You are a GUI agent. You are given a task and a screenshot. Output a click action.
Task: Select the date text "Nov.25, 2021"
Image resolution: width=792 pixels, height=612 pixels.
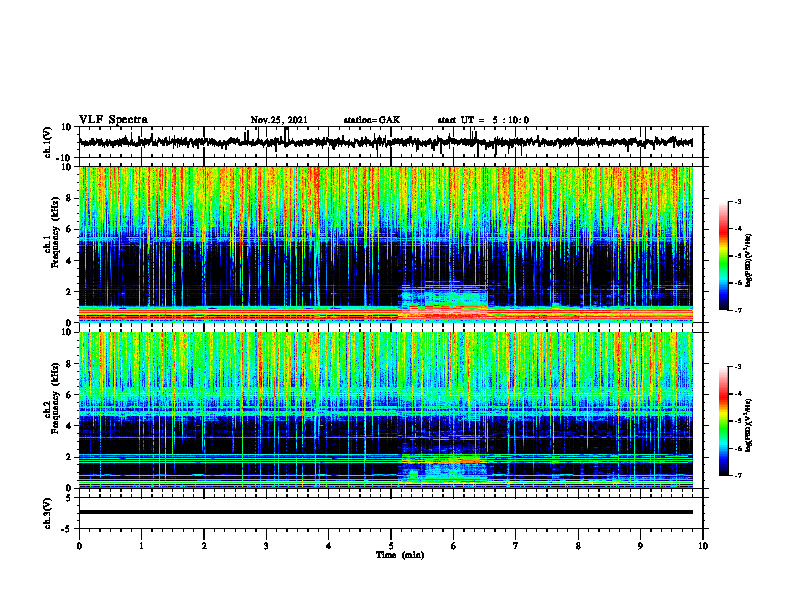279,120
